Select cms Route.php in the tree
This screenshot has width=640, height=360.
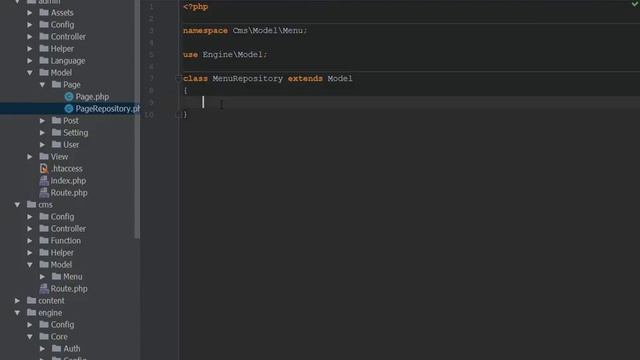click(x=69, y=289)
